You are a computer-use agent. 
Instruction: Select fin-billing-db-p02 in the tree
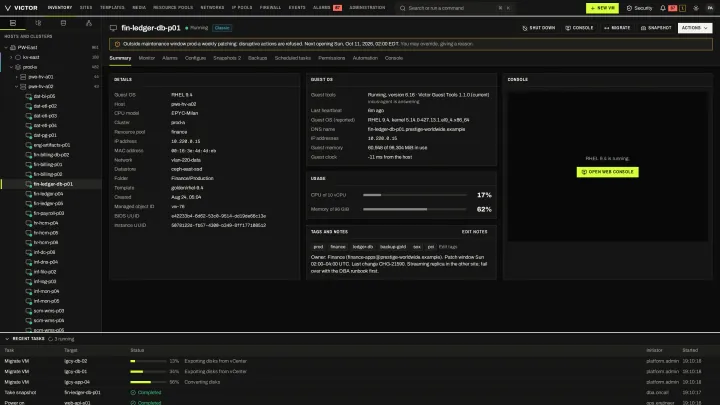[51, 155]
